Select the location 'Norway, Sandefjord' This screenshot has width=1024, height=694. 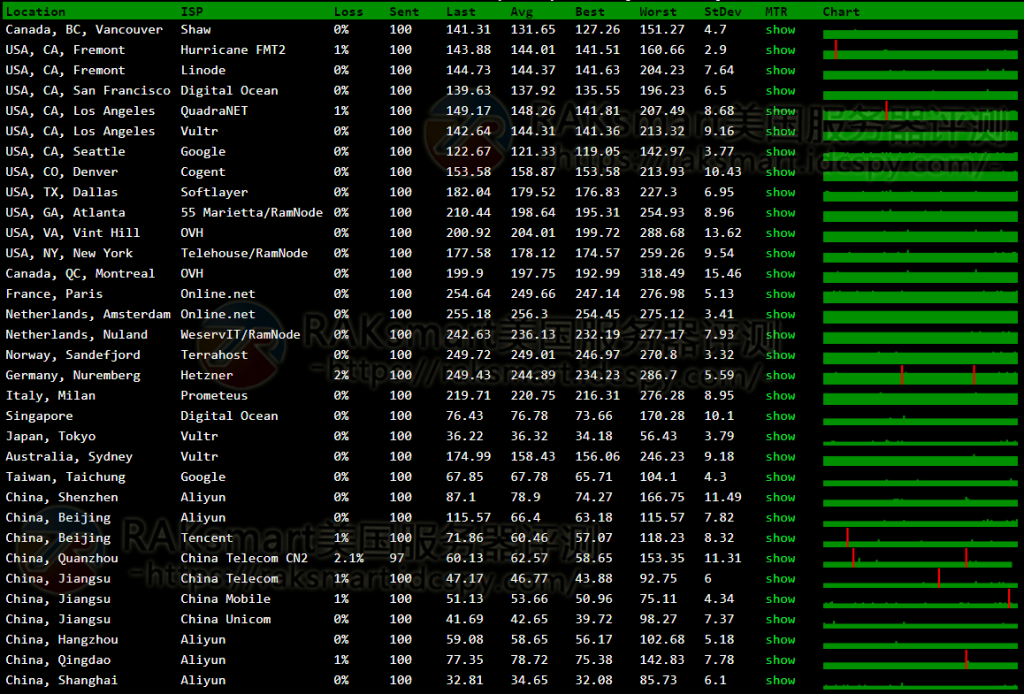point(72,355)
